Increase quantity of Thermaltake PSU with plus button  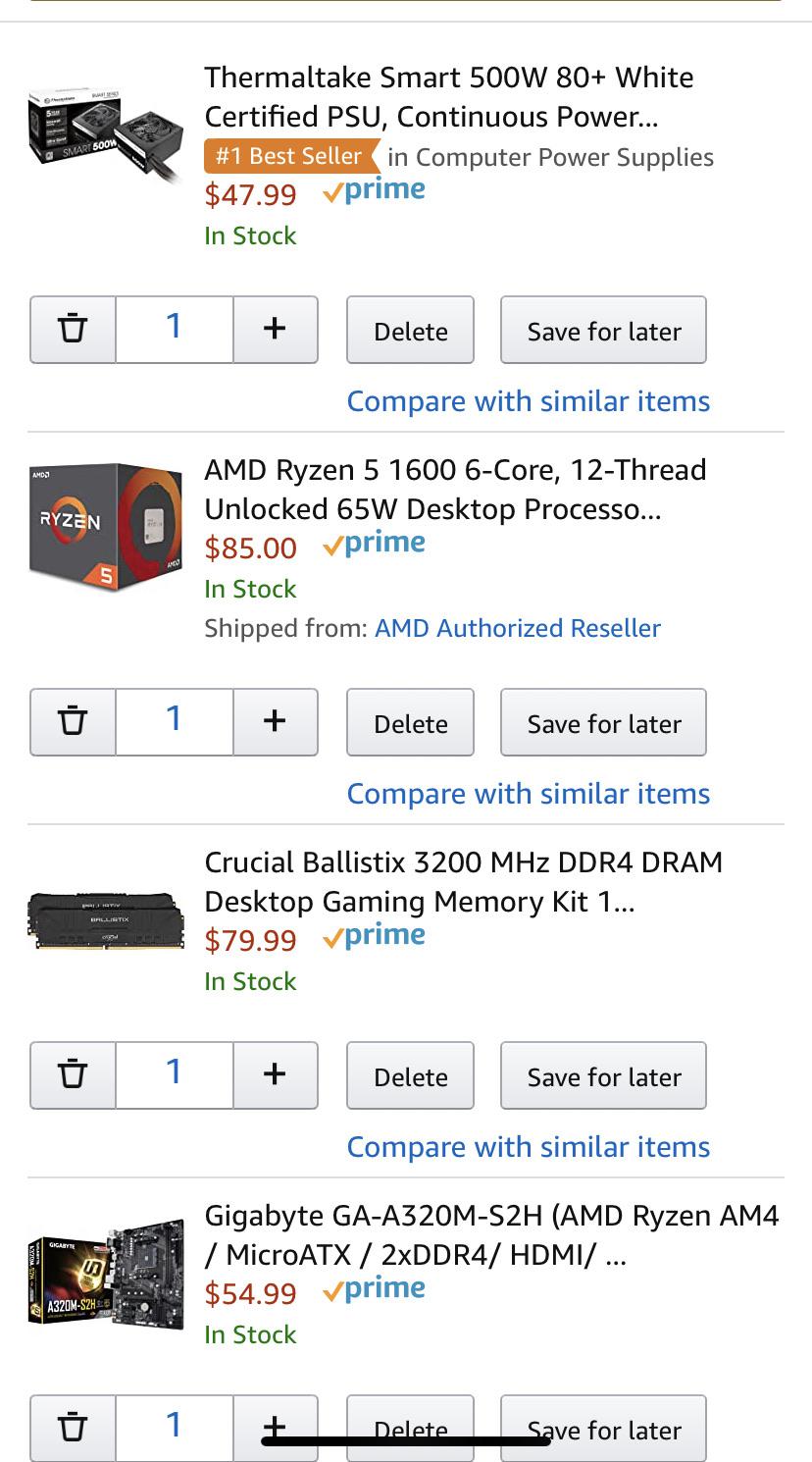tap(276, 329)
